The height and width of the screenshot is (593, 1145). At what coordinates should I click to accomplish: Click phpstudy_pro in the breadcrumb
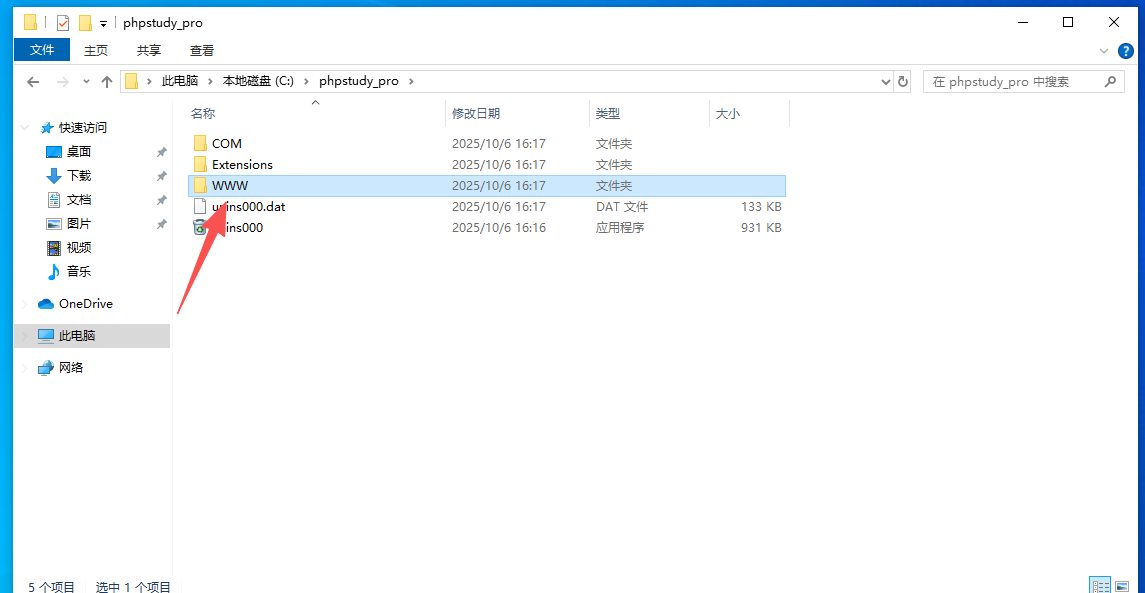359,81
